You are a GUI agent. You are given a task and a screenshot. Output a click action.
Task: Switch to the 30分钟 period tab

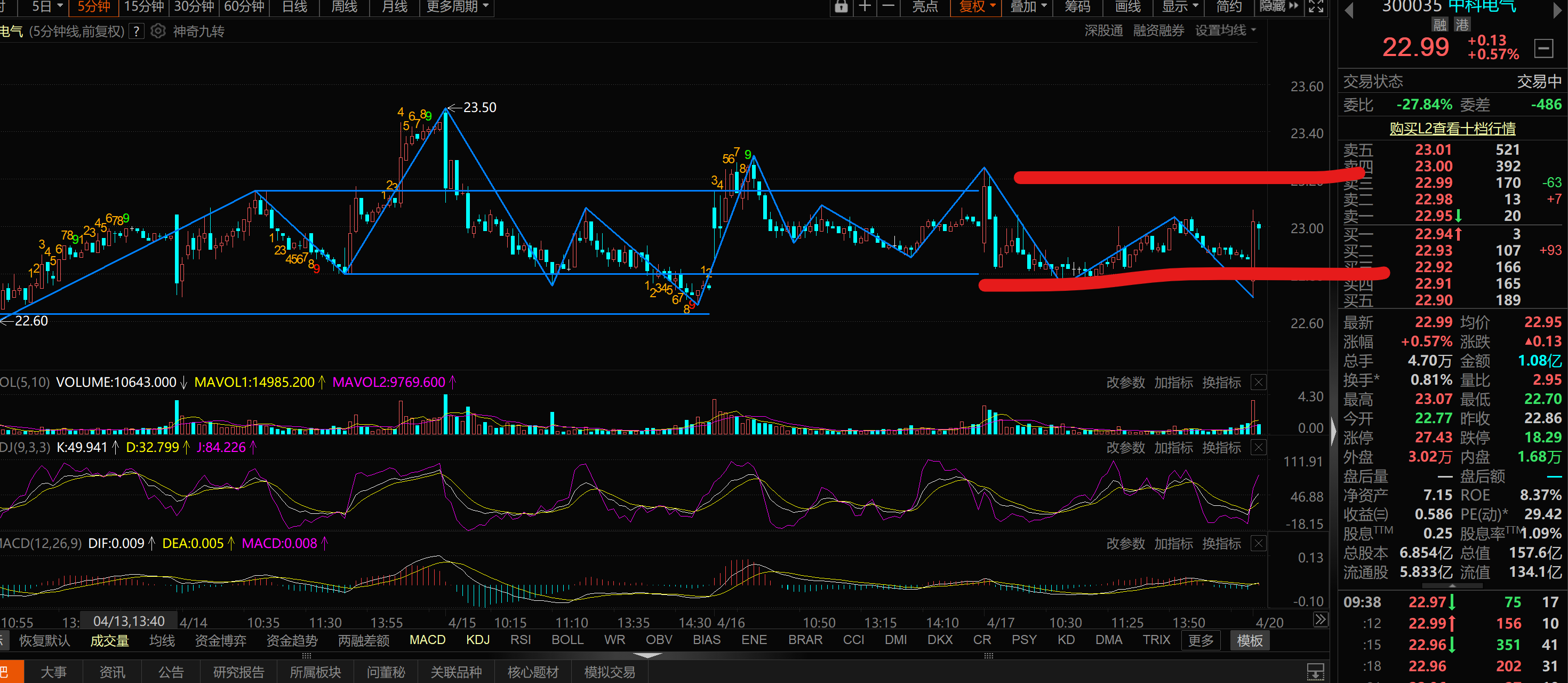[x=194, y=7]
